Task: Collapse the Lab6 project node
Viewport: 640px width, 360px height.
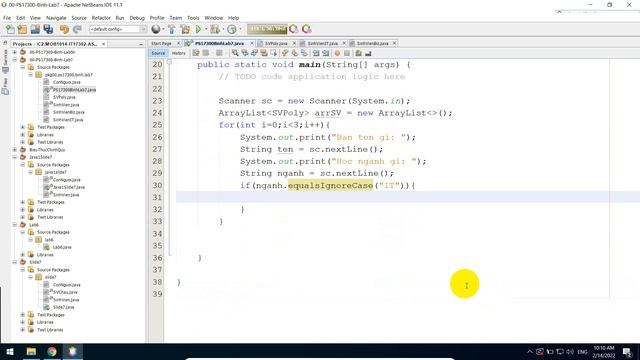Action: (x=15, y=225)
